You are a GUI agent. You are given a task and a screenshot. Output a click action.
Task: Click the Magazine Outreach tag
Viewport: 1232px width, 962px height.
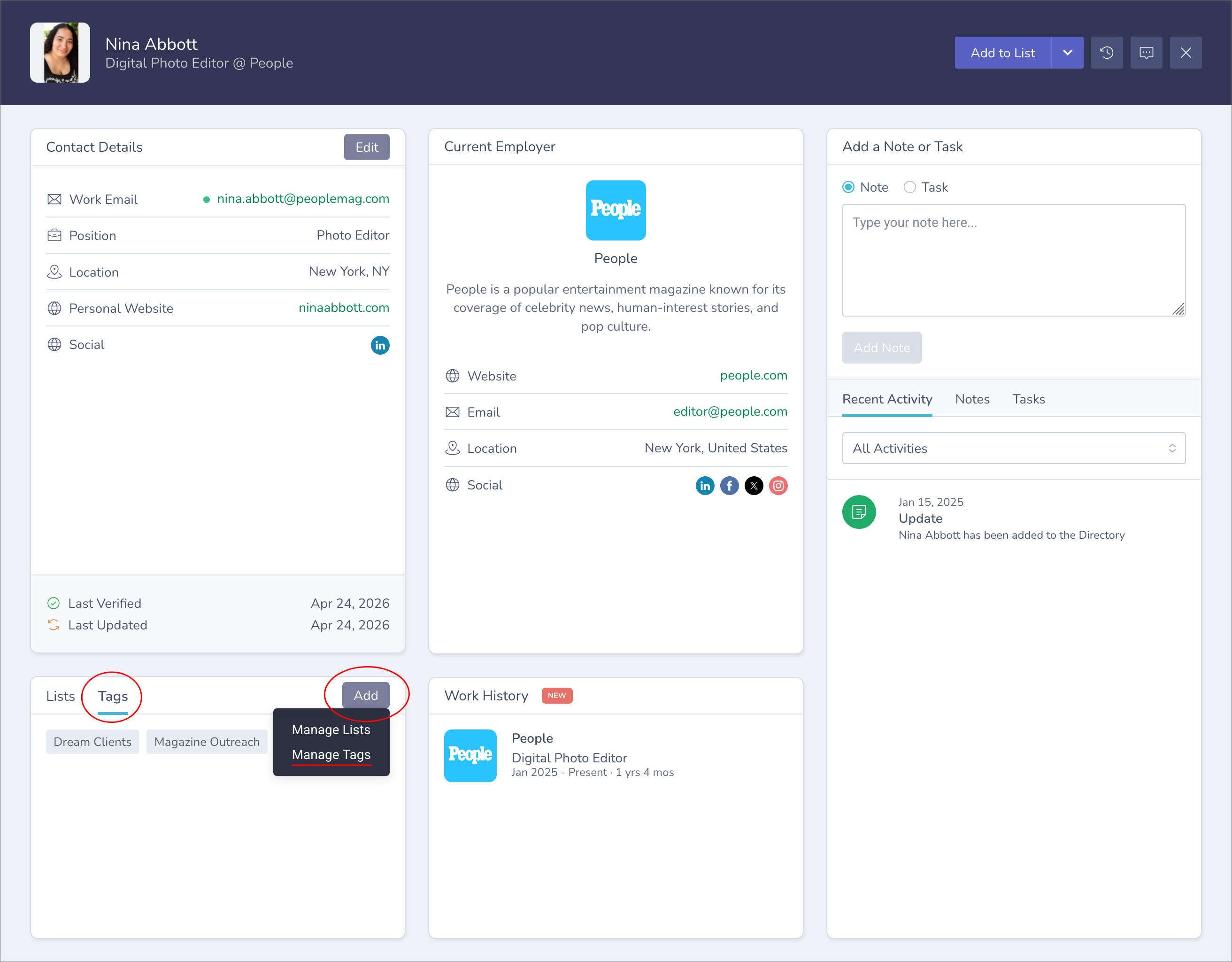[x=207, y=741]
